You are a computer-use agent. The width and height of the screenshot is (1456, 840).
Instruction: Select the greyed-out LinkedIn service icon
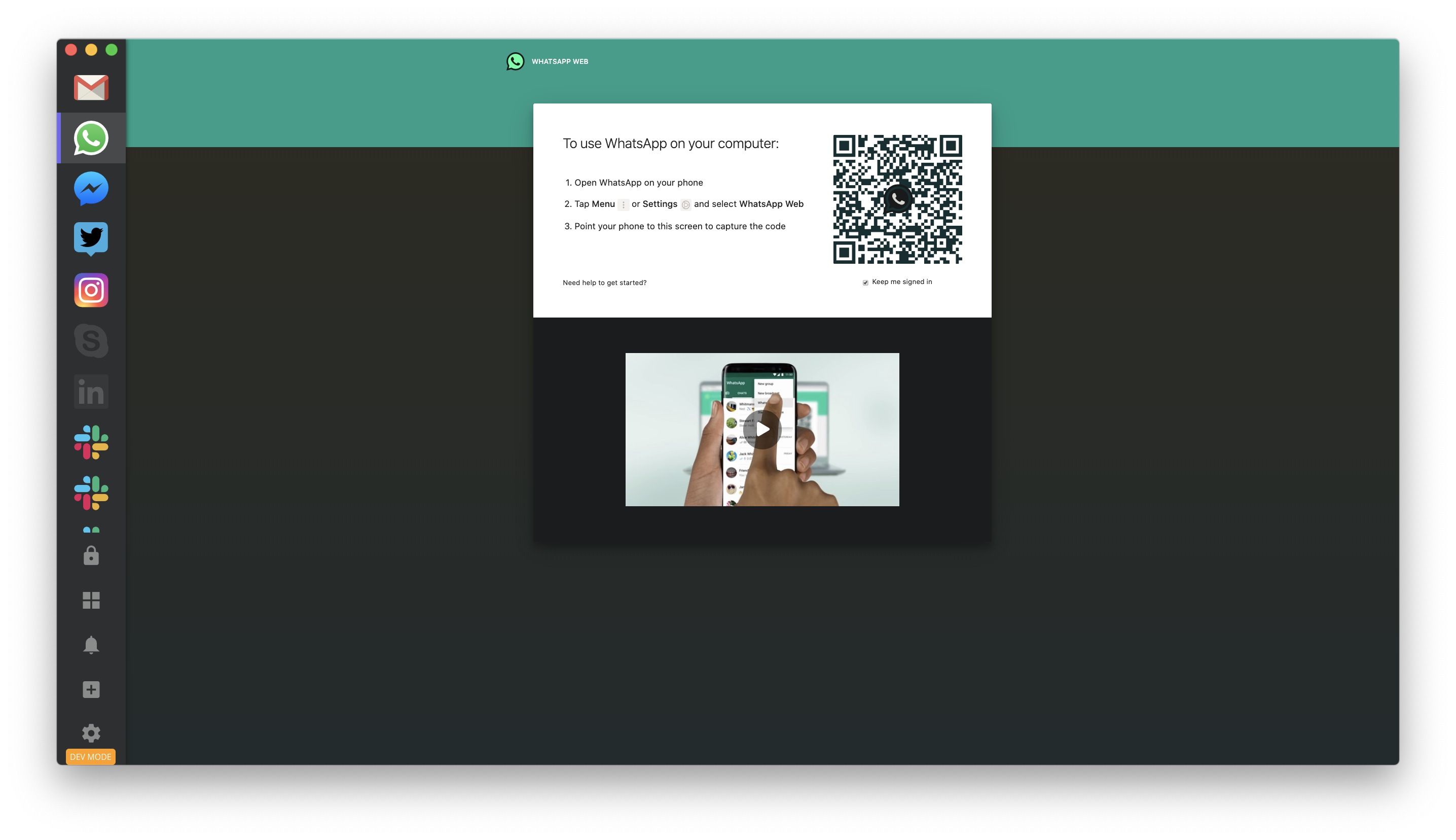91,391
